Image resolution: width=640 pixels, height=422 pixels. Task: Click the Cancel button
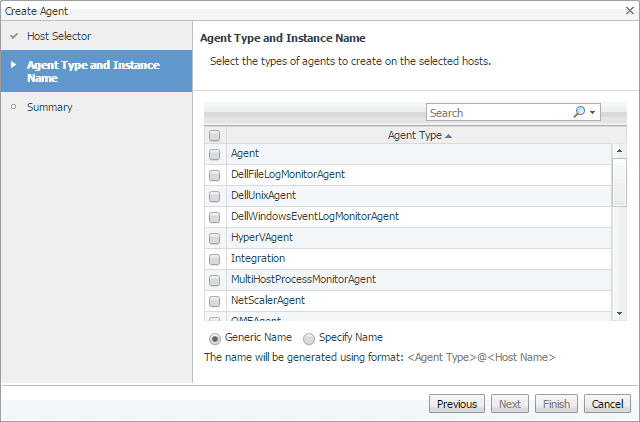coord(607,404)
